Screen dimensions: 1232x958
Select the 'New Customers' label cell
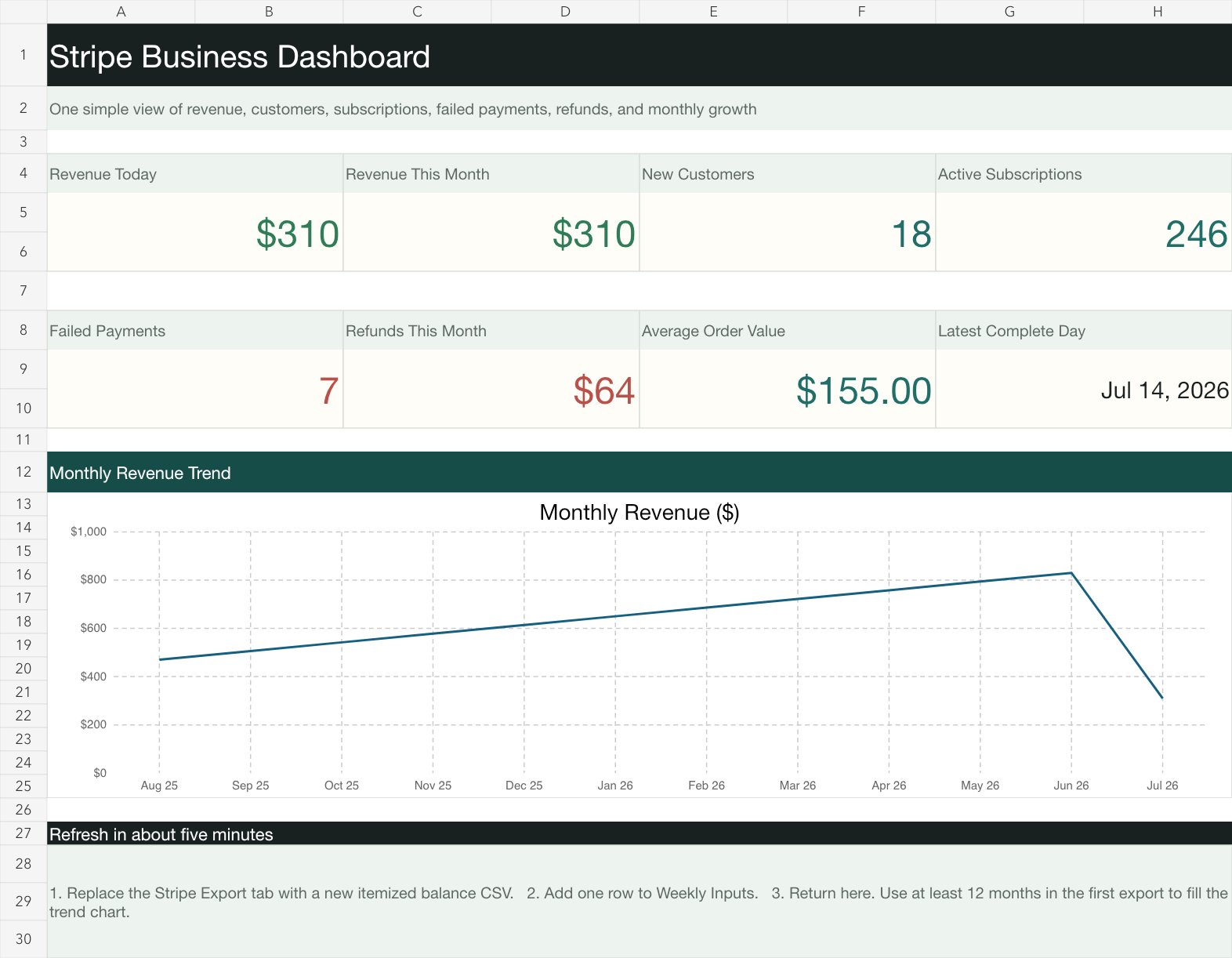(x=788, y=173)
